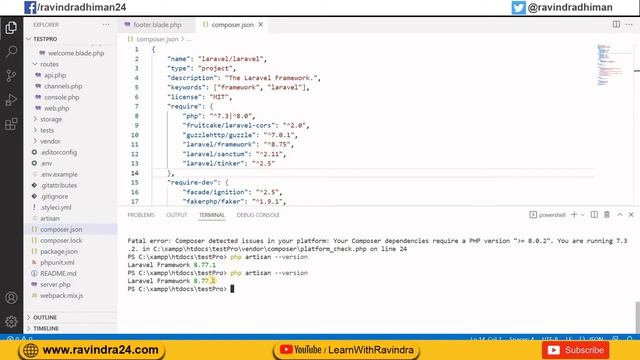Open webpack.mix.js file
This screenshot has height=360, width=640.
(70, 296)
